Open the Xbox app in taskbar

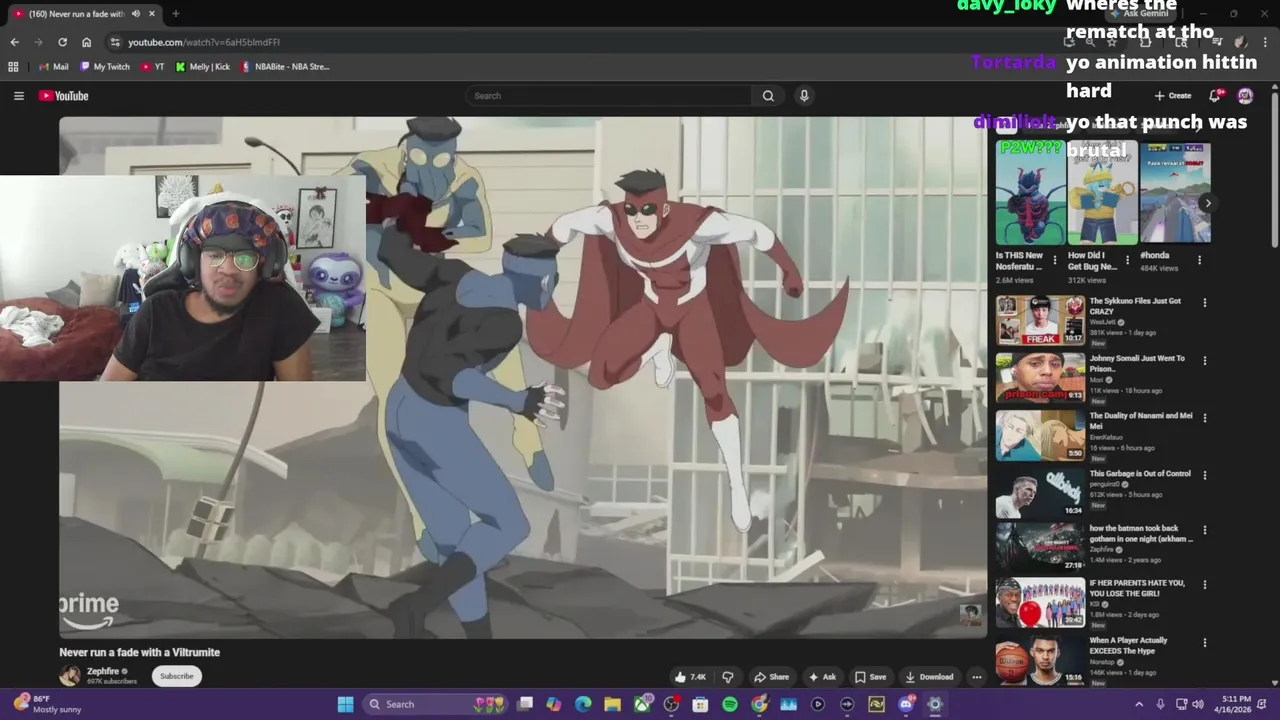(x=642, y=704)
